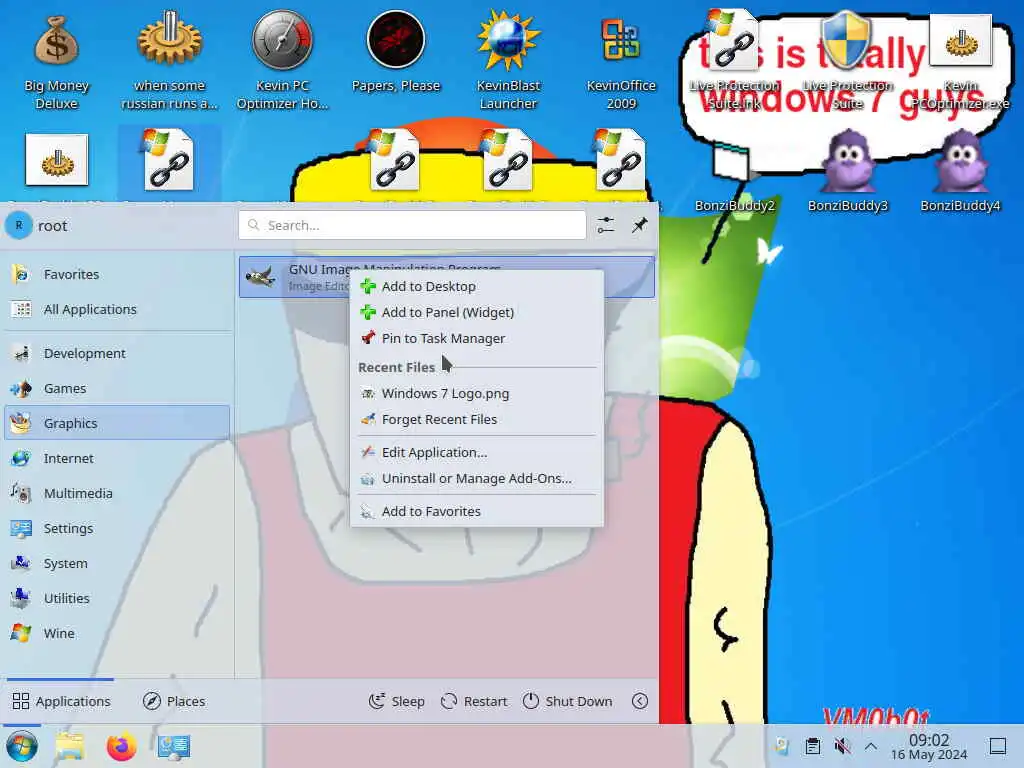Open Internet category
Viewport: 1024px width, 768px height.
(x=118, y=458)
